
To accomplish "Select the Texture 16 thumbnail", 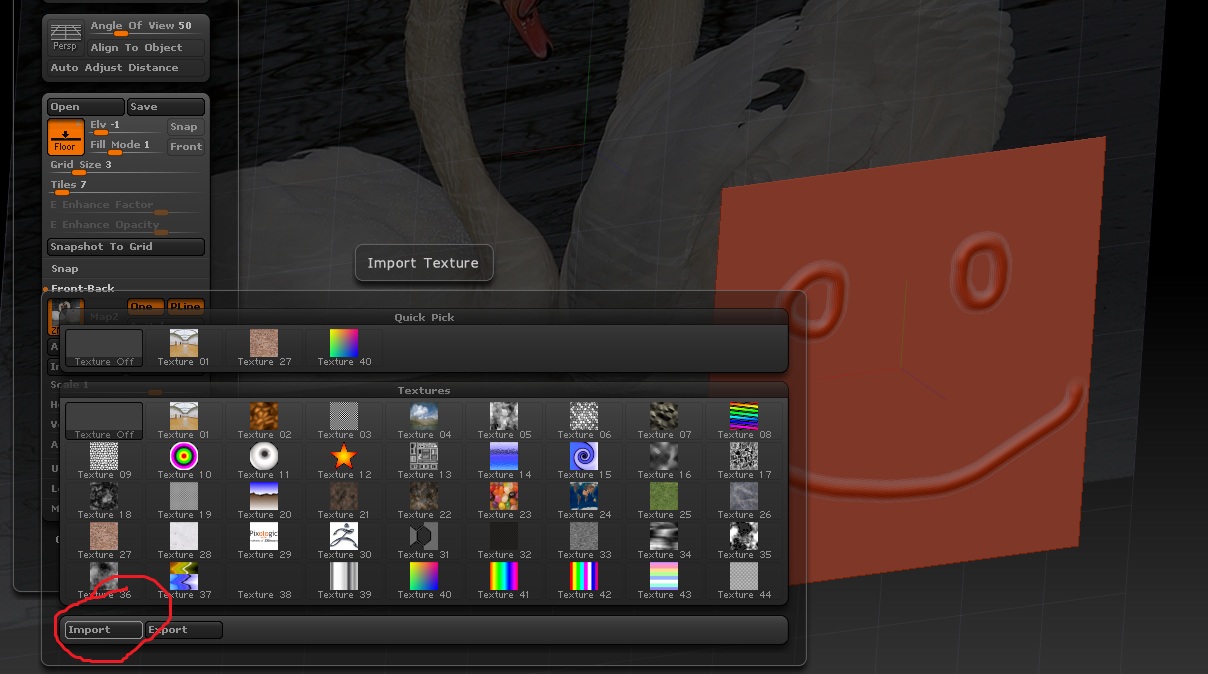I will tap(664, 461).
